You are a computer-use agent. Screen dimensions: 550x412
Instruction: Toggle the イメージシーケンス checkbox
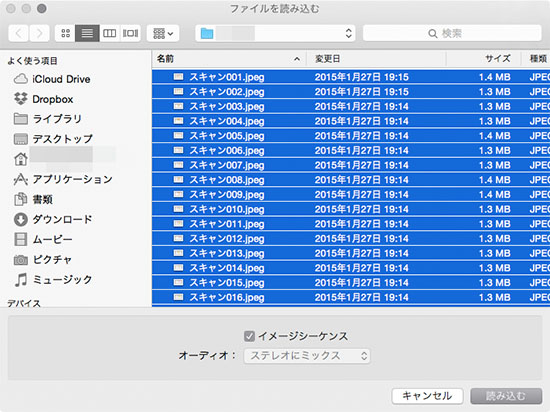tap(249, 336)
